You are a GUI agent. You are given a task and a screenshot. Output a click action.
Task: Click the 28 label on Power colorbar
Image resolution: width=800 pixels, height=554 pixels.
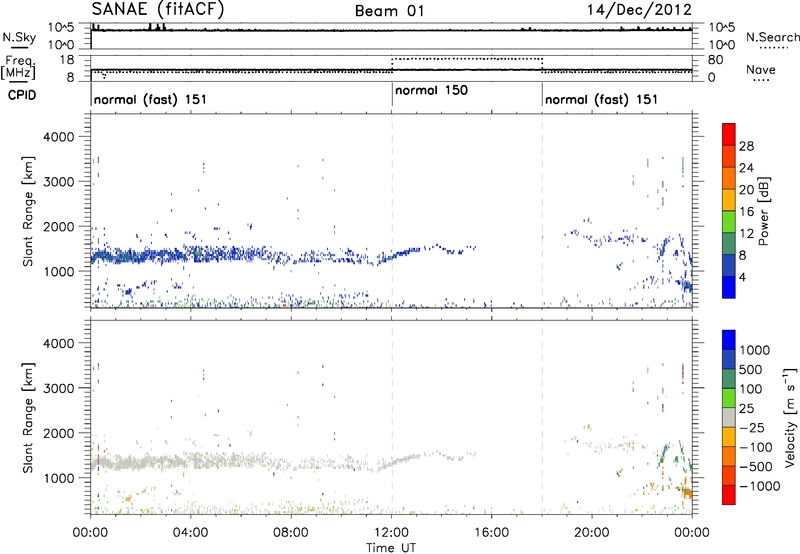pos(746,146)
